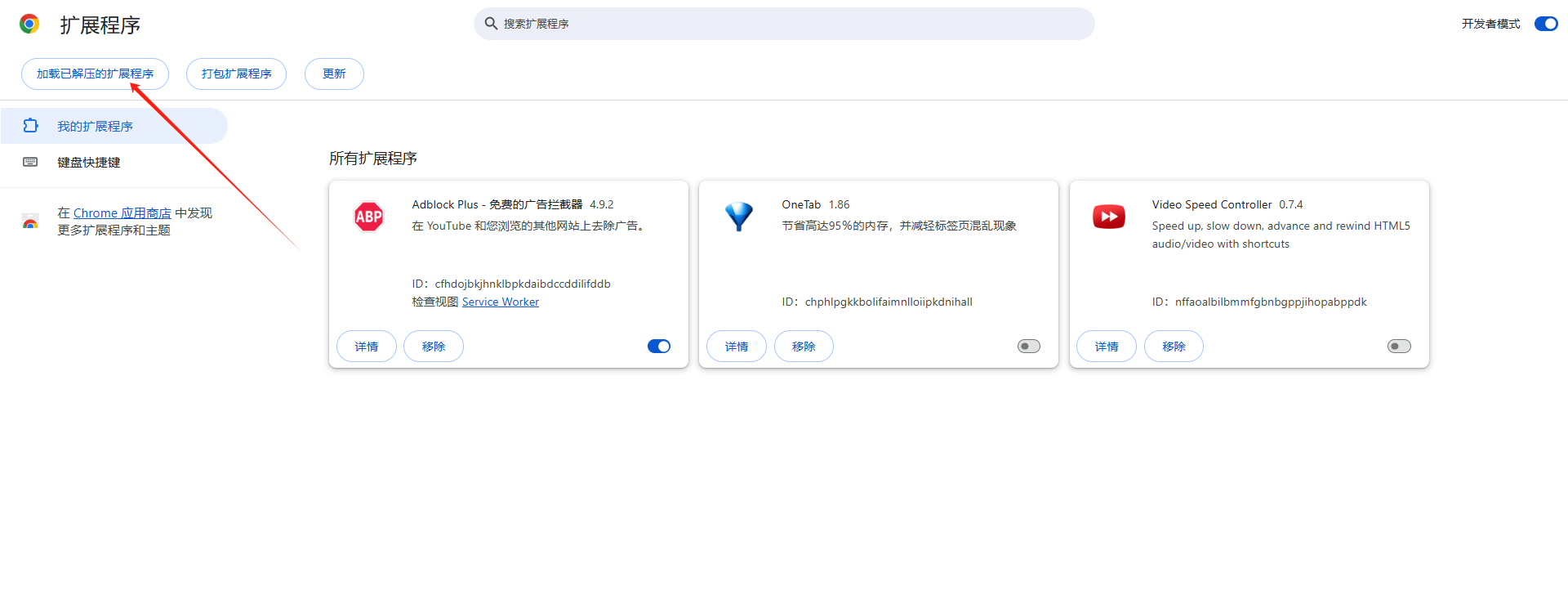
Task: Open the Chrome 应用商店 link
Action: tap(122, 213)
